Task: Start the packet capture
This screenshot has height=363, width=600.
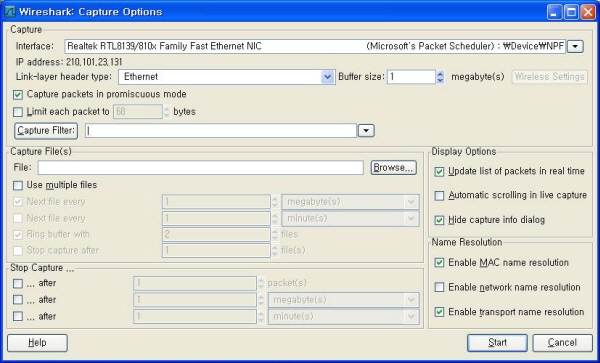Action: click(x=497, y=343)
